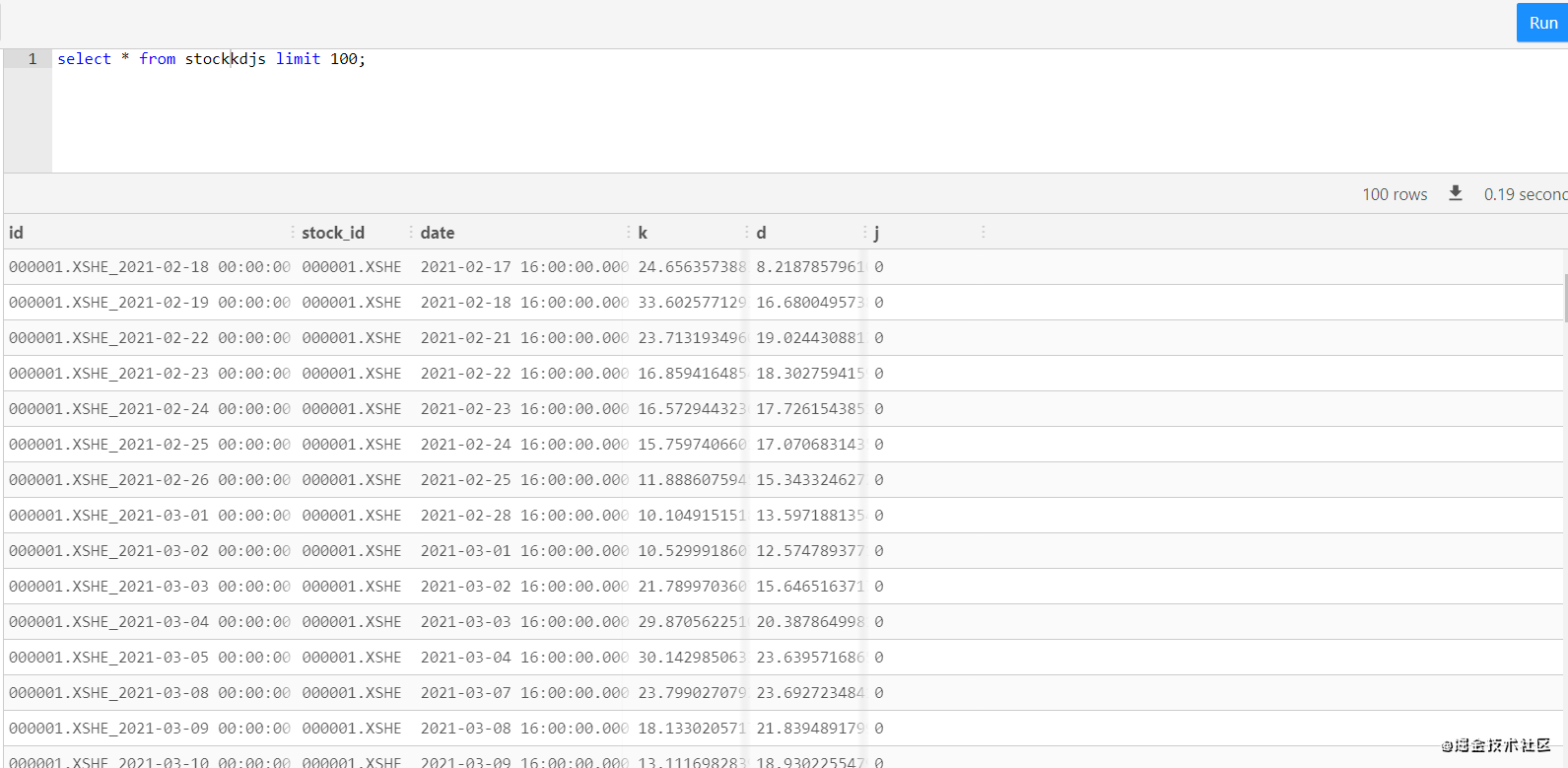Click the k column resize handle

746,232
